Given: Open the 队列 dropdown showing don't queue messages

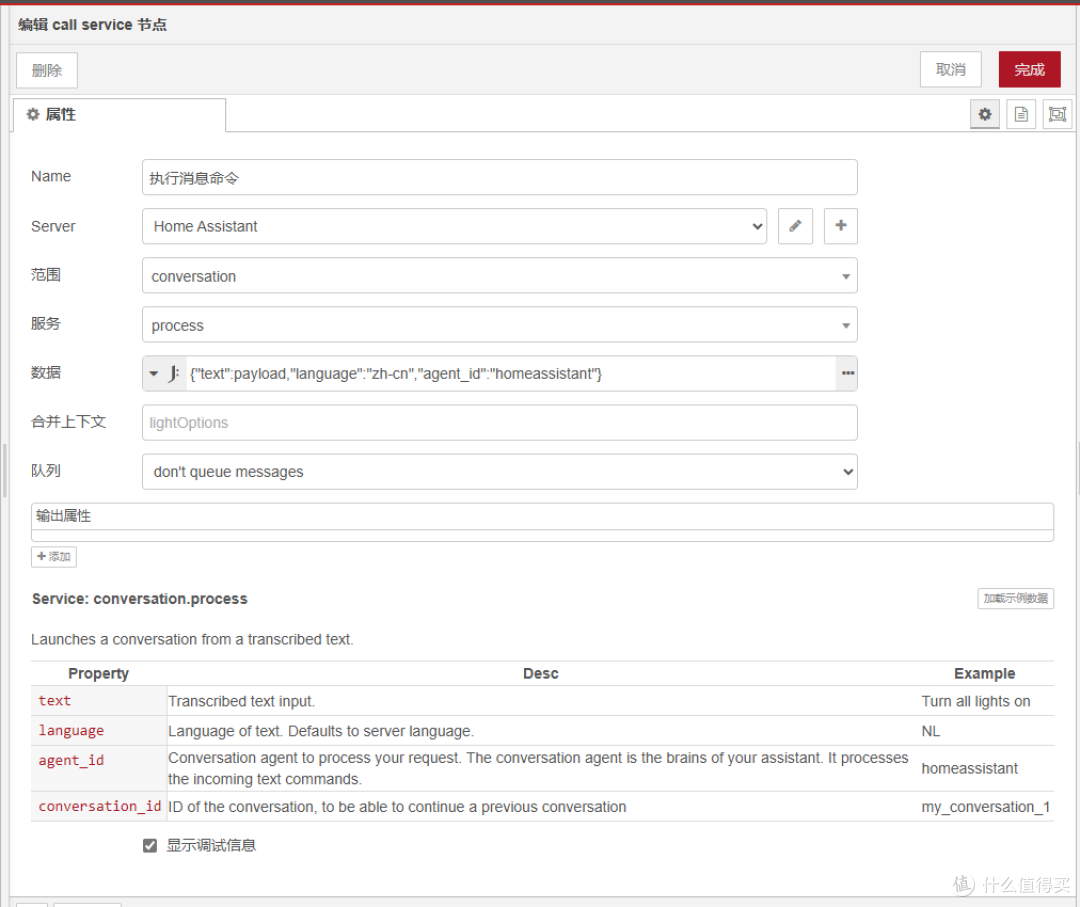Looking at the screenshot, I should click(499, 472).
